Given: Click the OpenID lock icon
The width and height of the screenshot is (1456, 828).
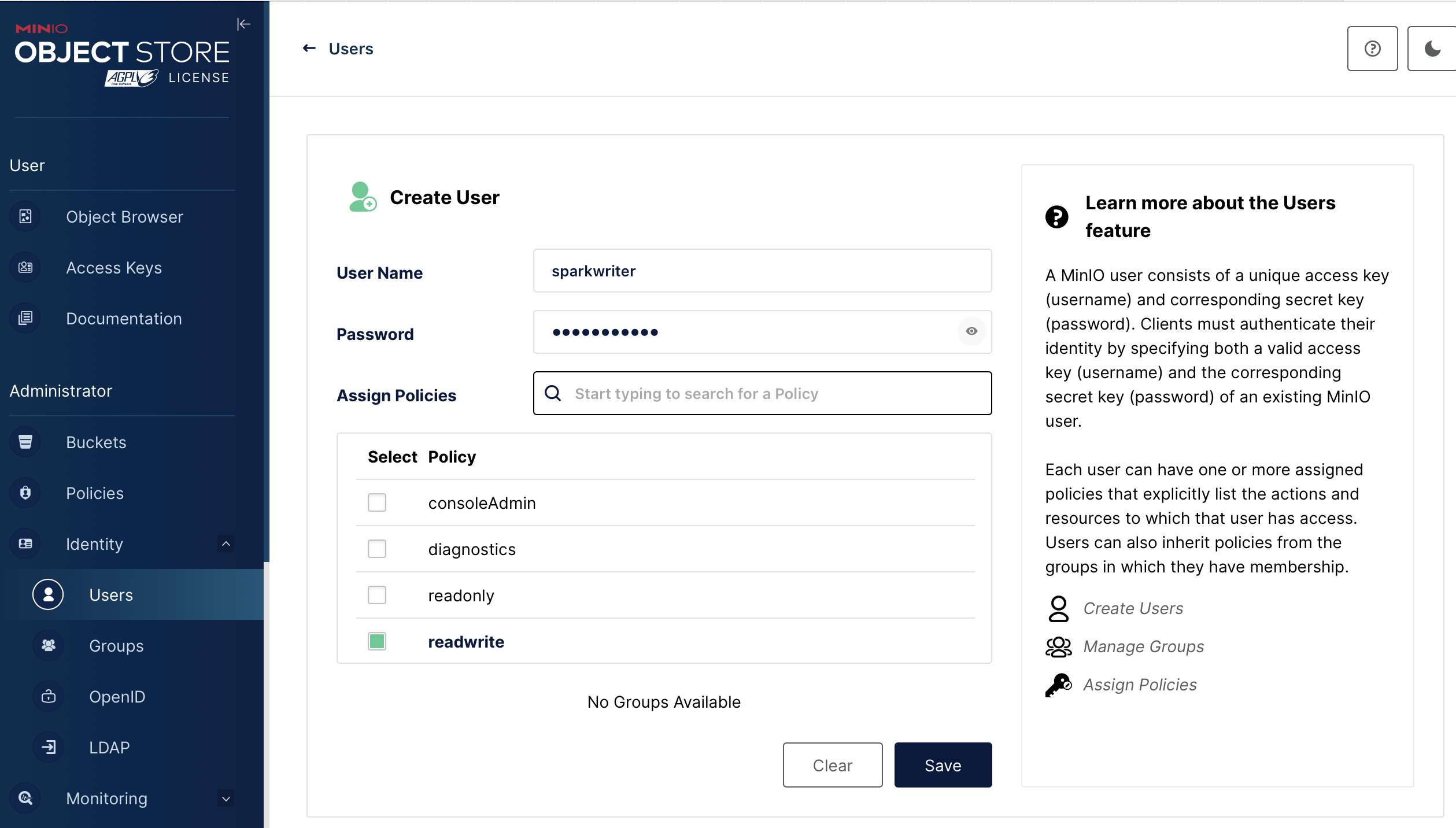Looking at the screenshot, I should click(49, 697).
